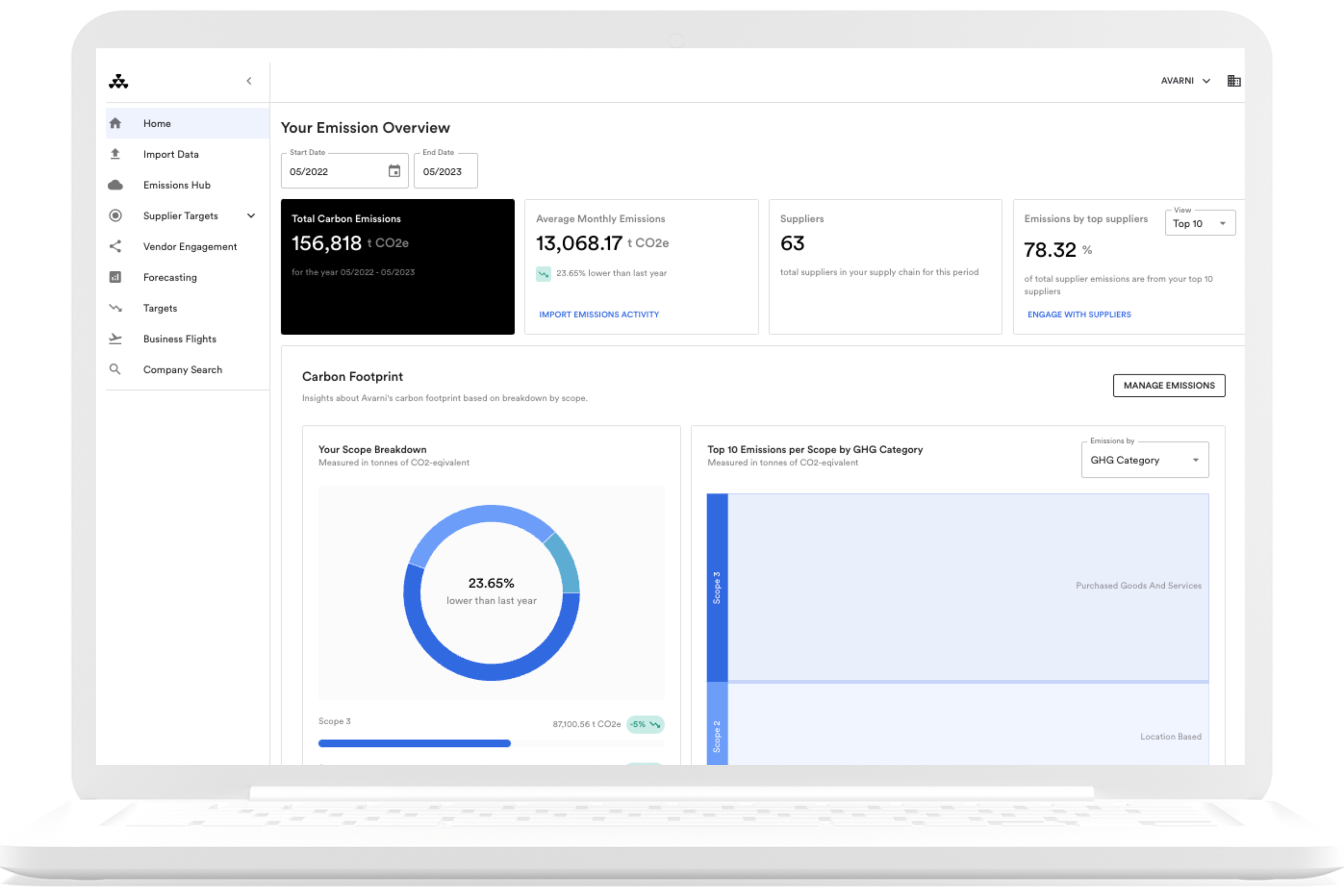Viewport: 1344px width, 896px height.
Task: Click the Vendor Engagement share icon
Action: [x=116, y=246]
